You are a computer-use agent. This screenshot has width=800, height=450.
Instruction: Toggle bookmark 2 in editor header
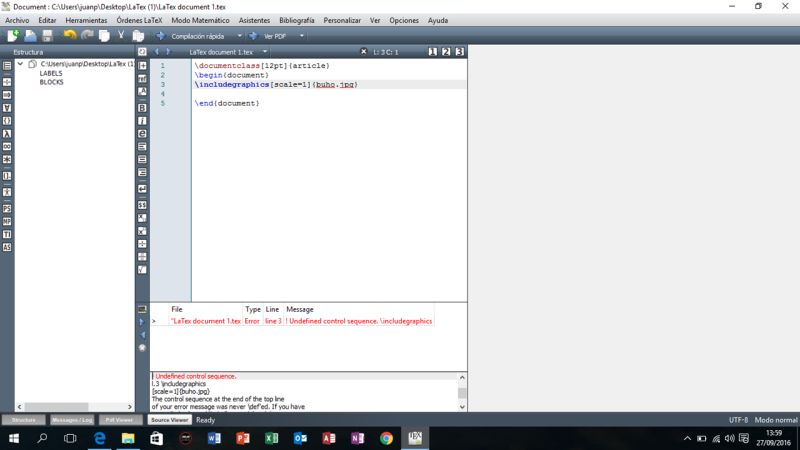(446, 52)
